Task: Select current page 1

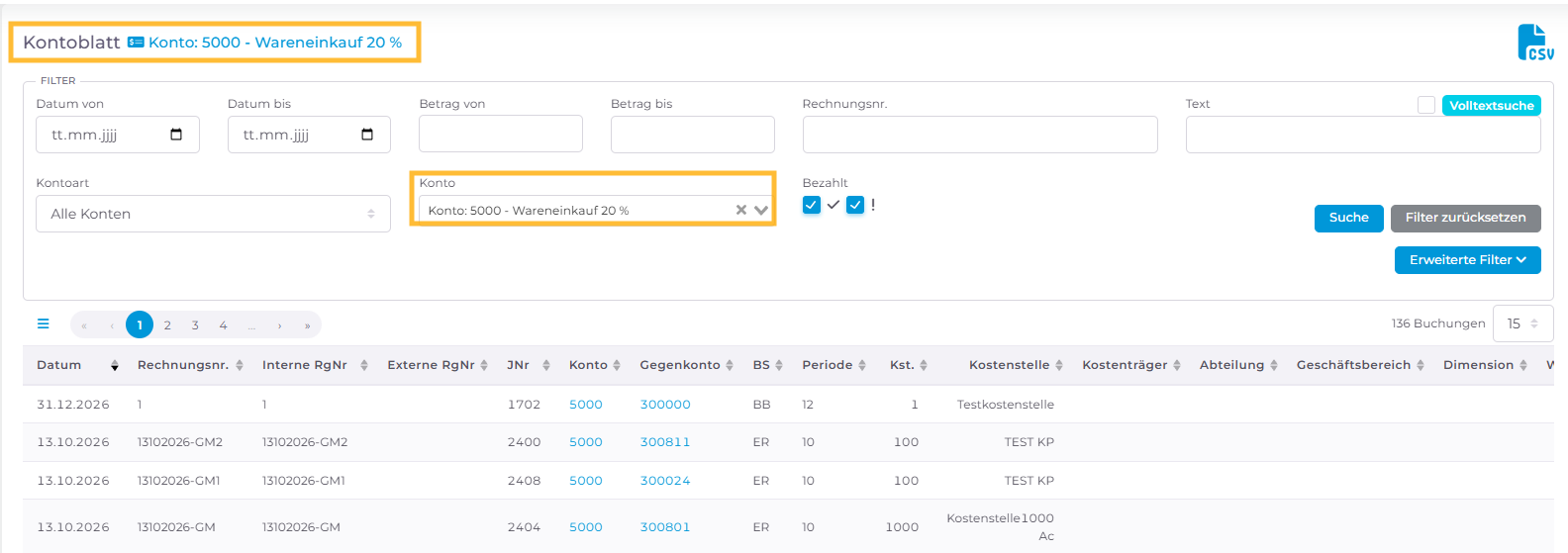Action: click(x=140, y=324)
